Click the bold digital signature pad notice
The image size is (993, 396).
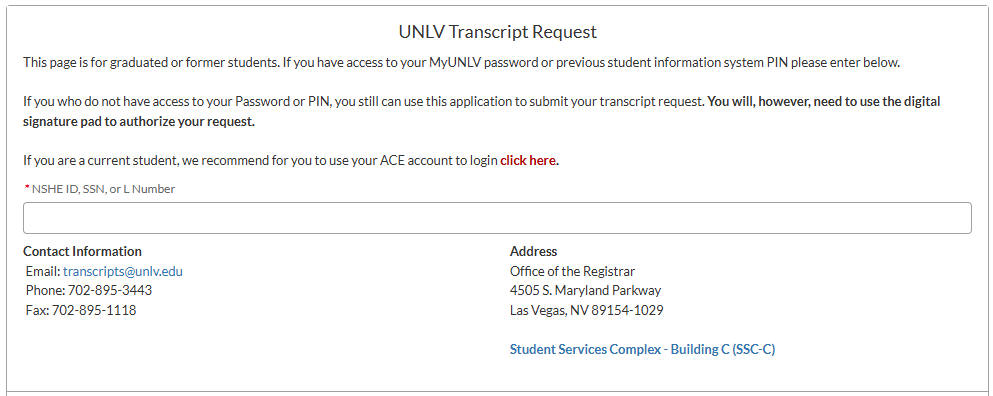(482, 112)
